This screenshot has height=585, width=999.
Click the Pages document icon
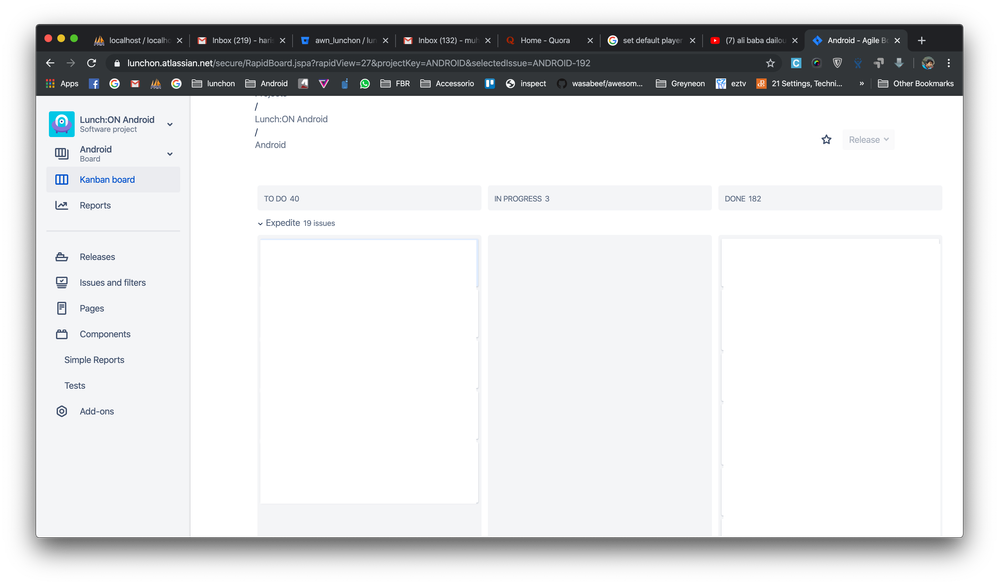tap(62, 308)
